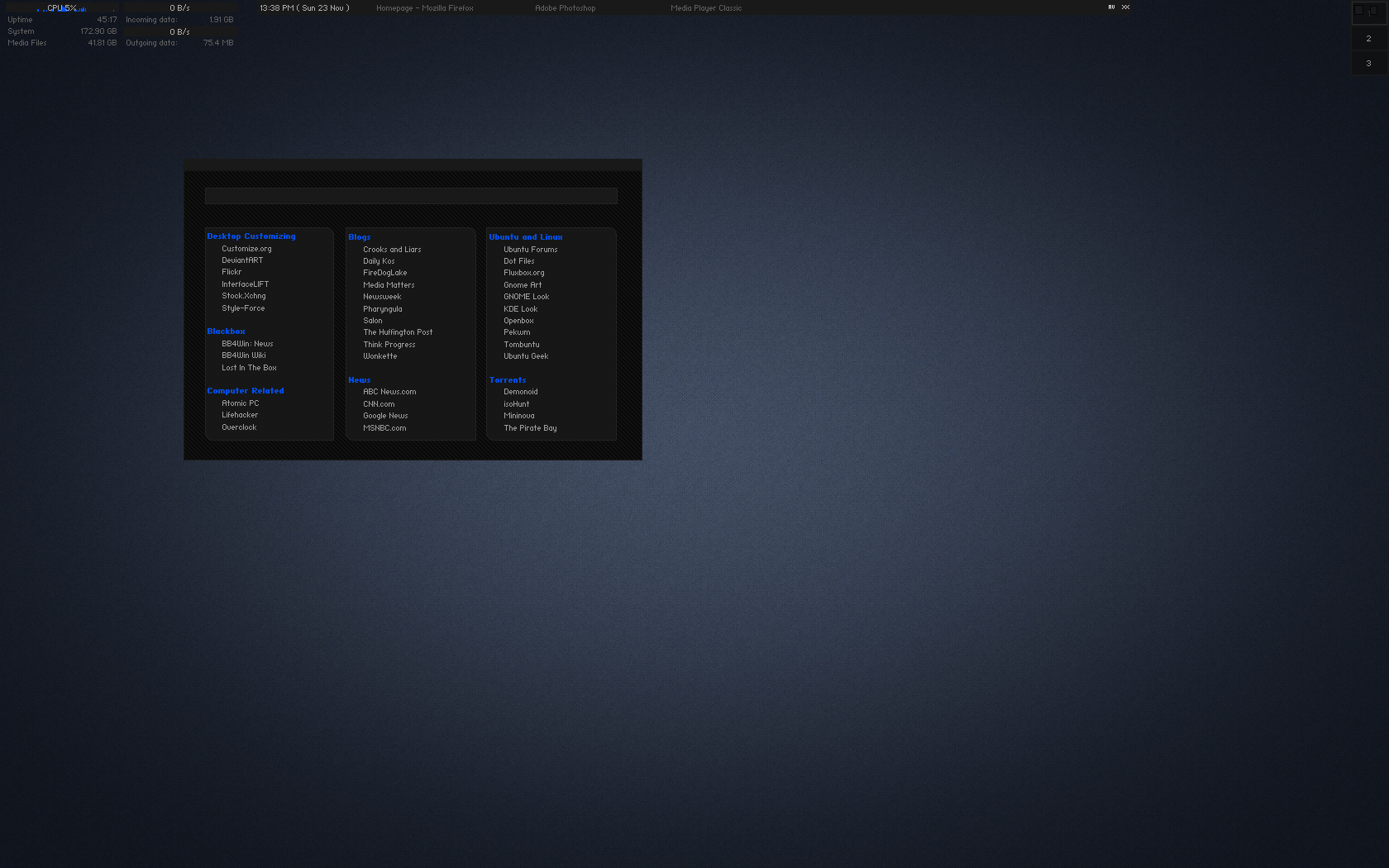Switch to workspace 3 in pager

point(1368,64)
